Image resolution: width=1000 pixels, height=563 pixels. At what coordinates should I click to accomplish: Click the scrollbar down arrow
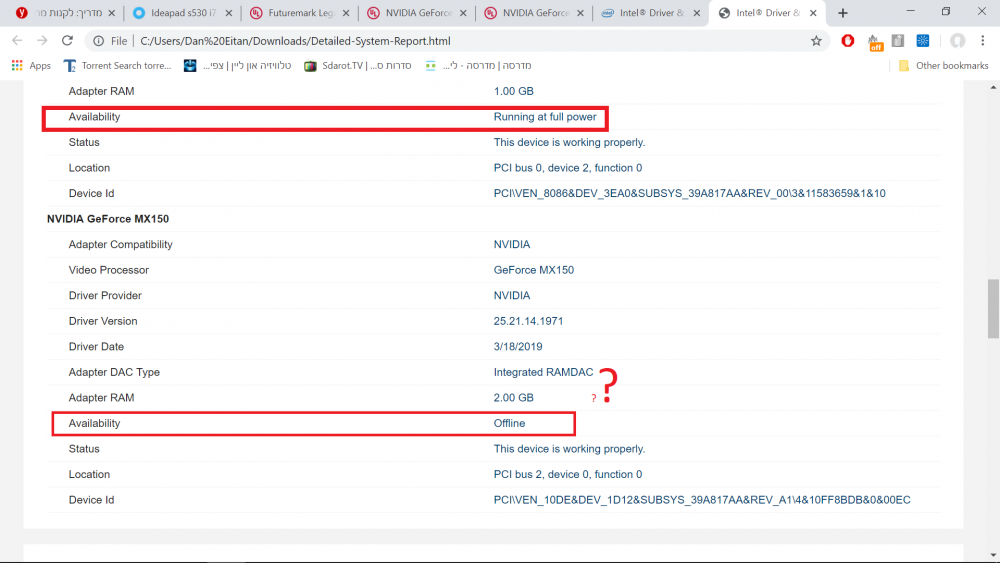tap(994, 555)
